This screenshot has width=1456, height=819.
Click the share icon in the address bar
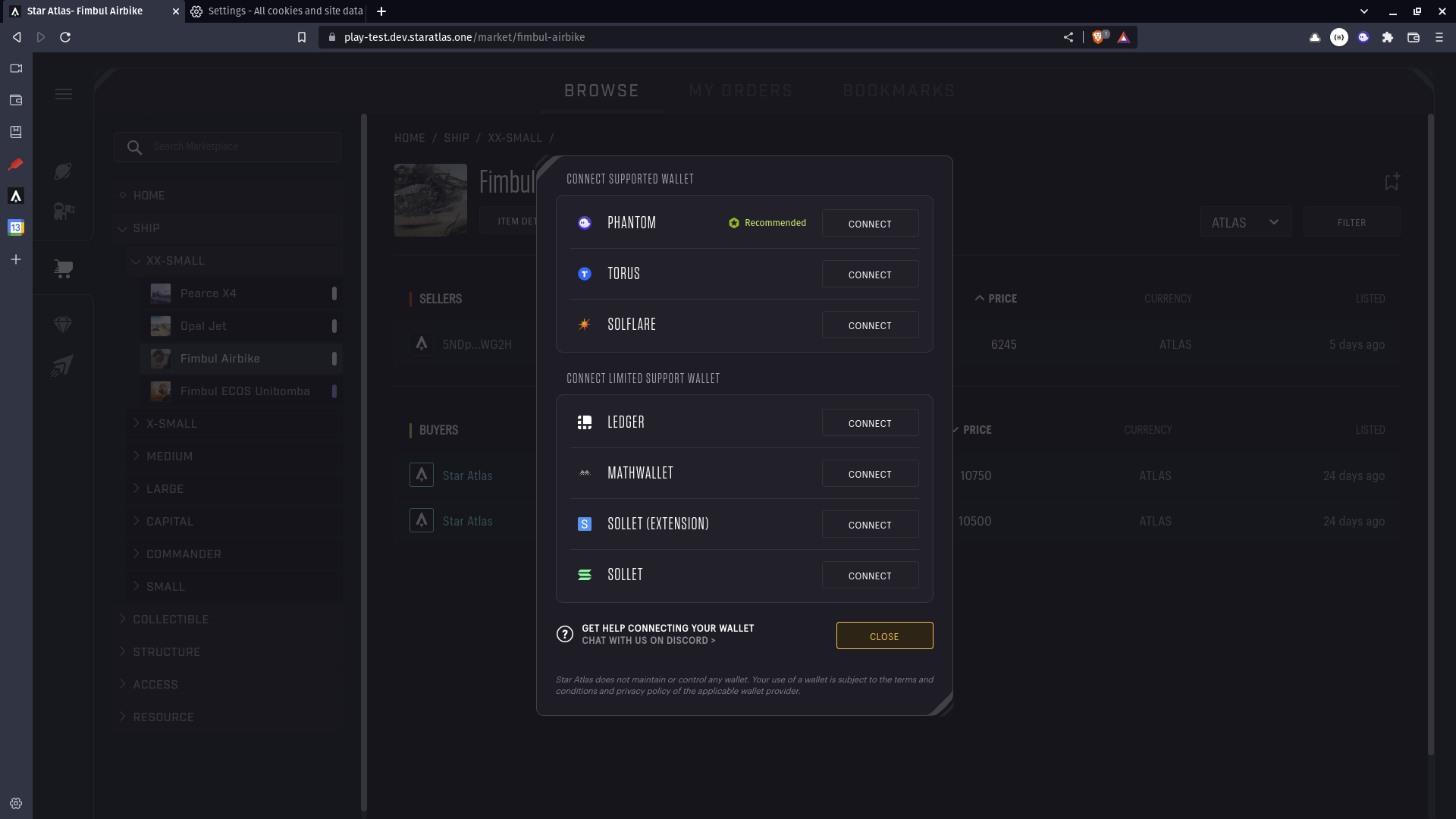click(x=1068, y=37)
